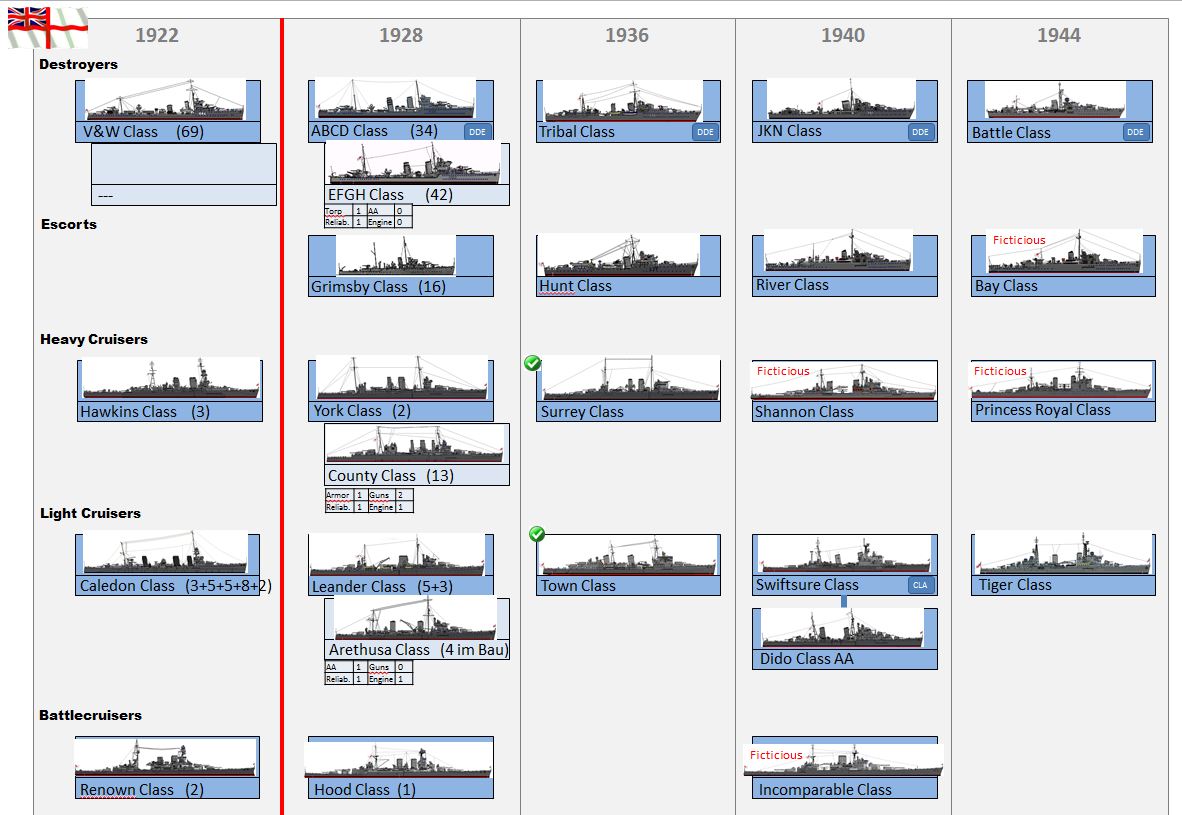Image resolution: width=1182 pixels, height=815 pixels.
Task: Click the DDE badge on JKN Class
Action: click(921, 132)
